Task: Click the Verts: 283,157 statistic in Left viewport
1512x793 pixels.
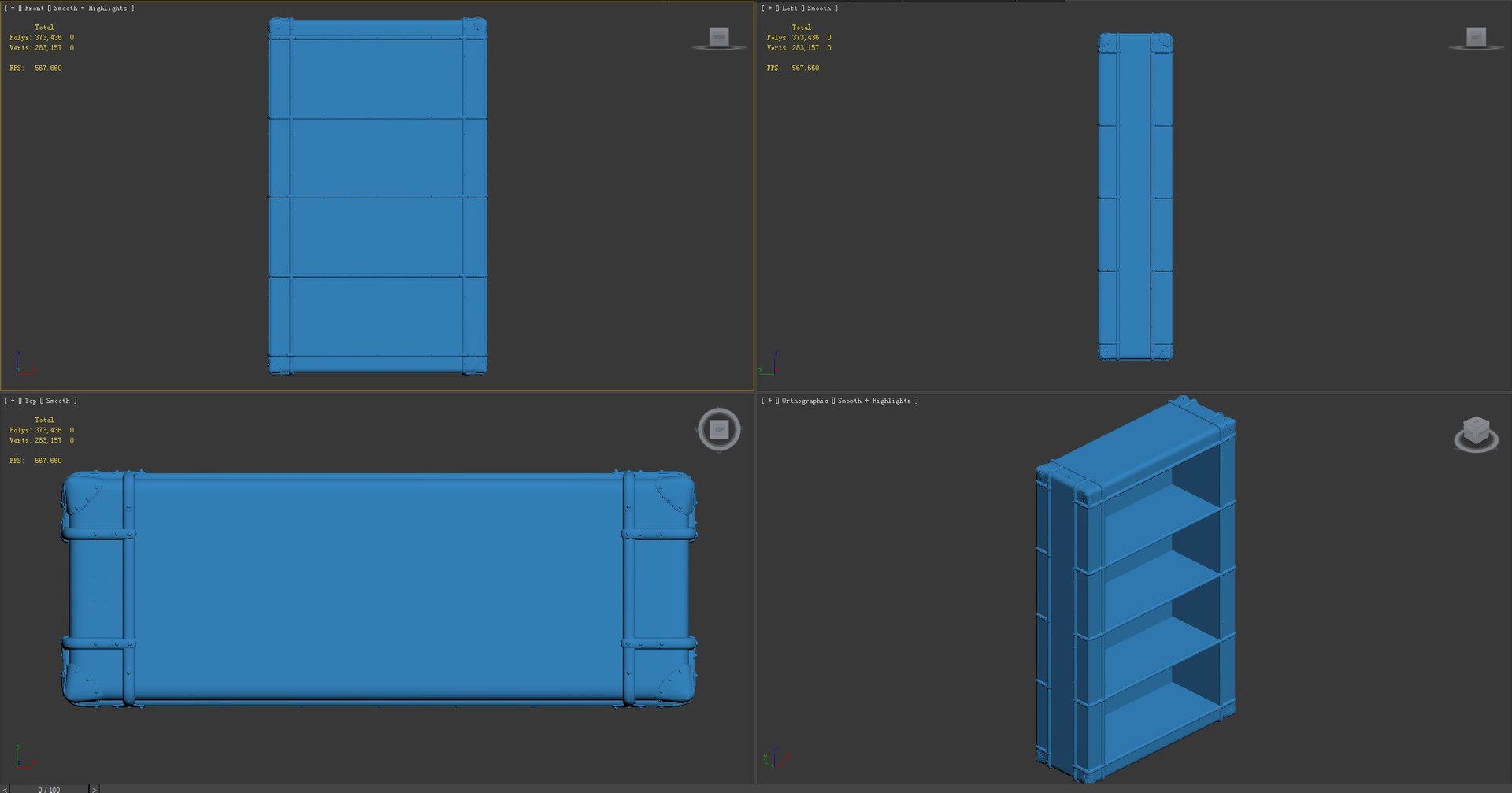Action: [x=793, y=47]
